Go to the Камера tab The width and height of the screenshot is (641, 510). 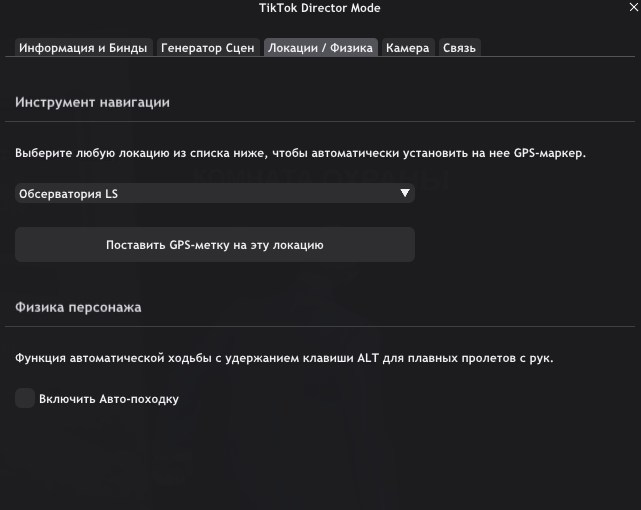[407, 47]
